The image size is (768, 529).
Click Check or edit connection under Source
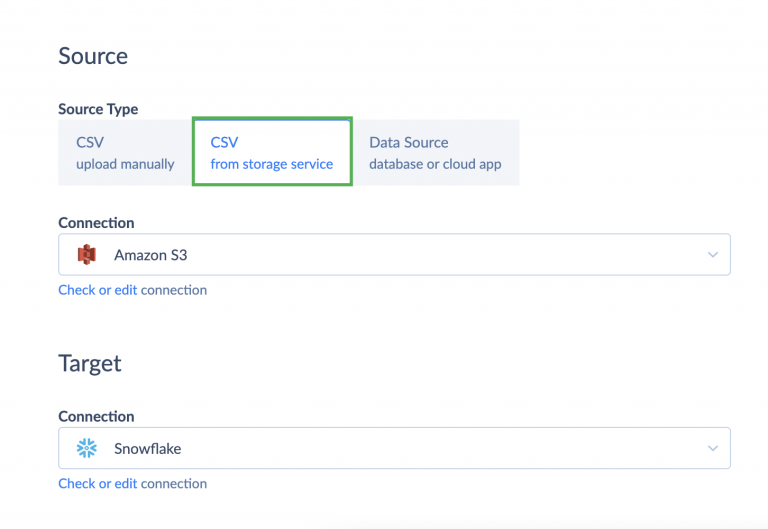coord(132,290)
